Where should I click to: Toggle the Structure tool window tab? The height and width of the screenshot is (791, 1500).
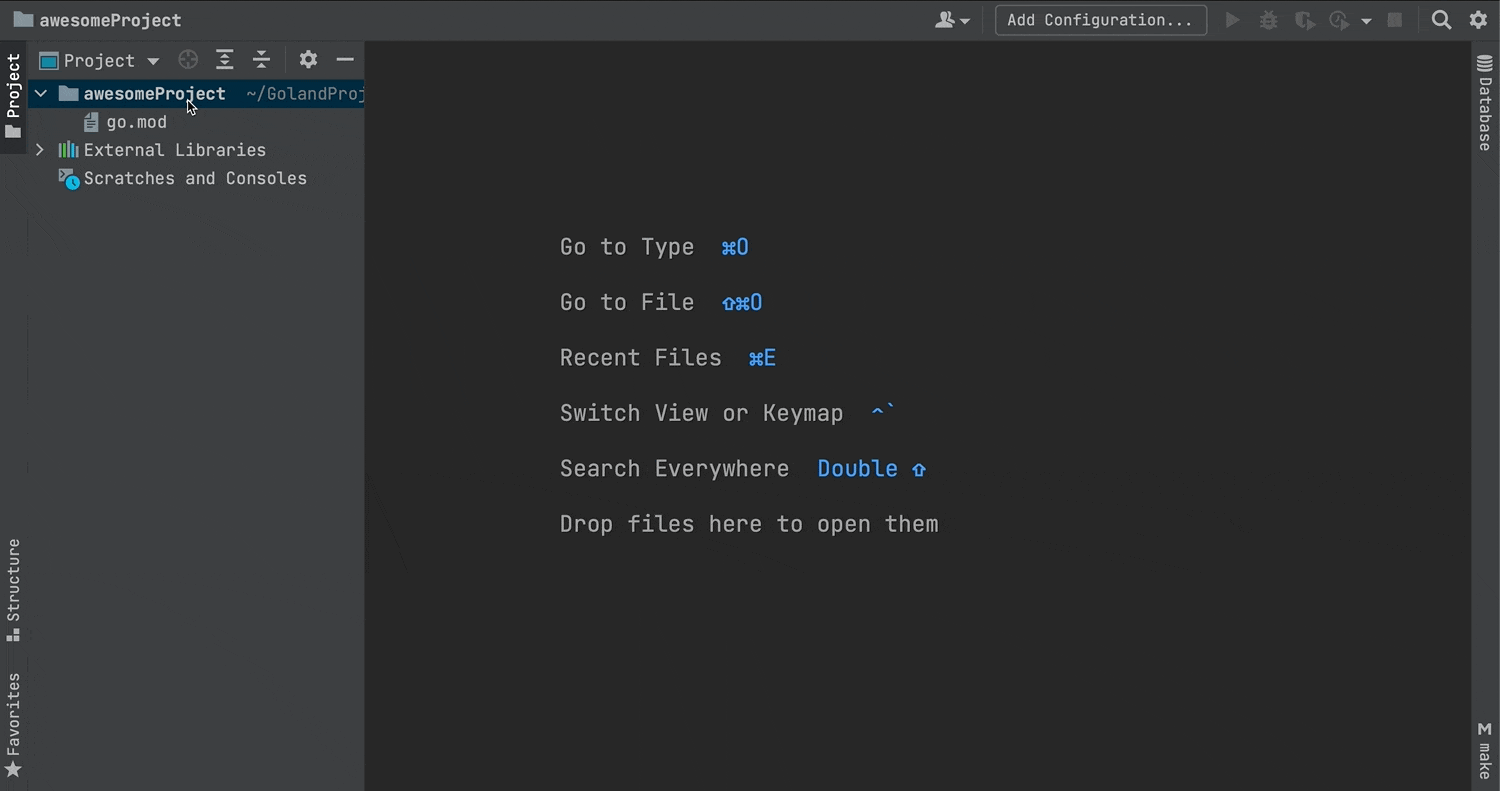coord(13,590)
